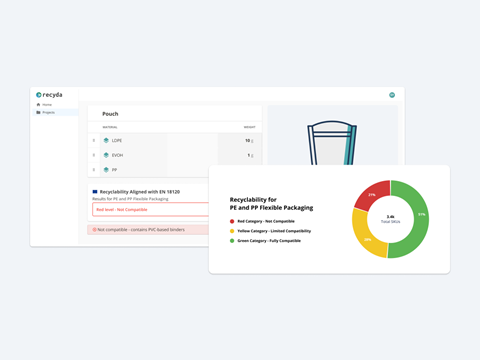Grab the LDPE row drag handle
480x360 pixels.
[x=94, y=140]
